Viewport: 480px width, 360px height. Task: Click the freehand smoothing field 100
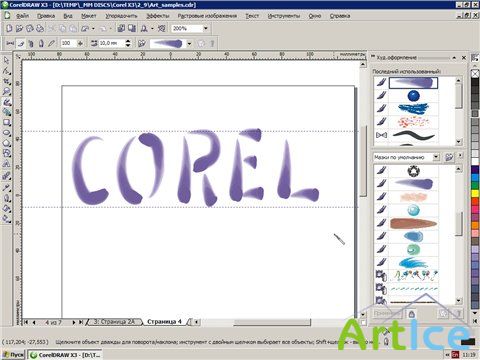coord(68,43)
